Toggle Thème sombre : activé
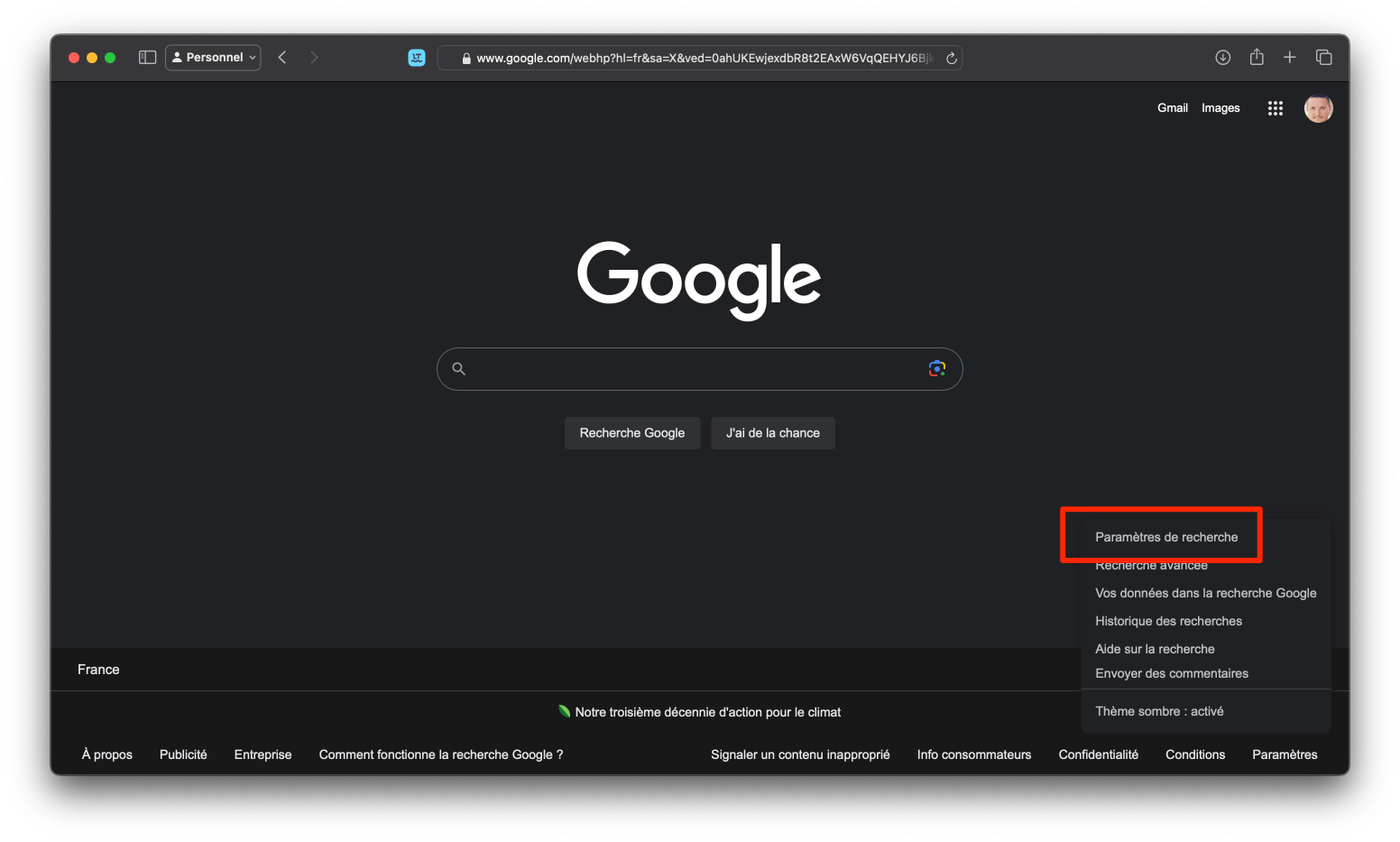 point(1159,711)
